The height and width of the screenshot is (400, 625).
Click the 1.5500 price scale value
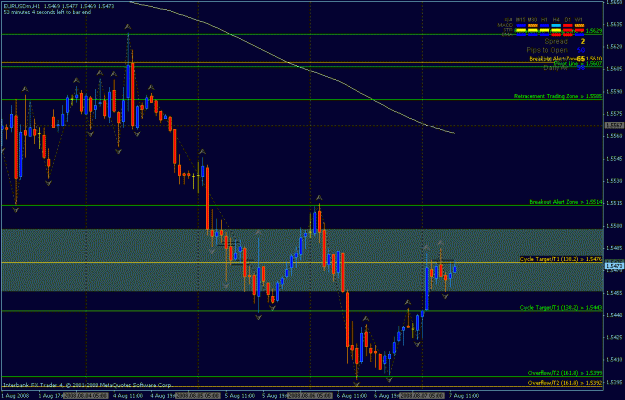click(614, 225)
